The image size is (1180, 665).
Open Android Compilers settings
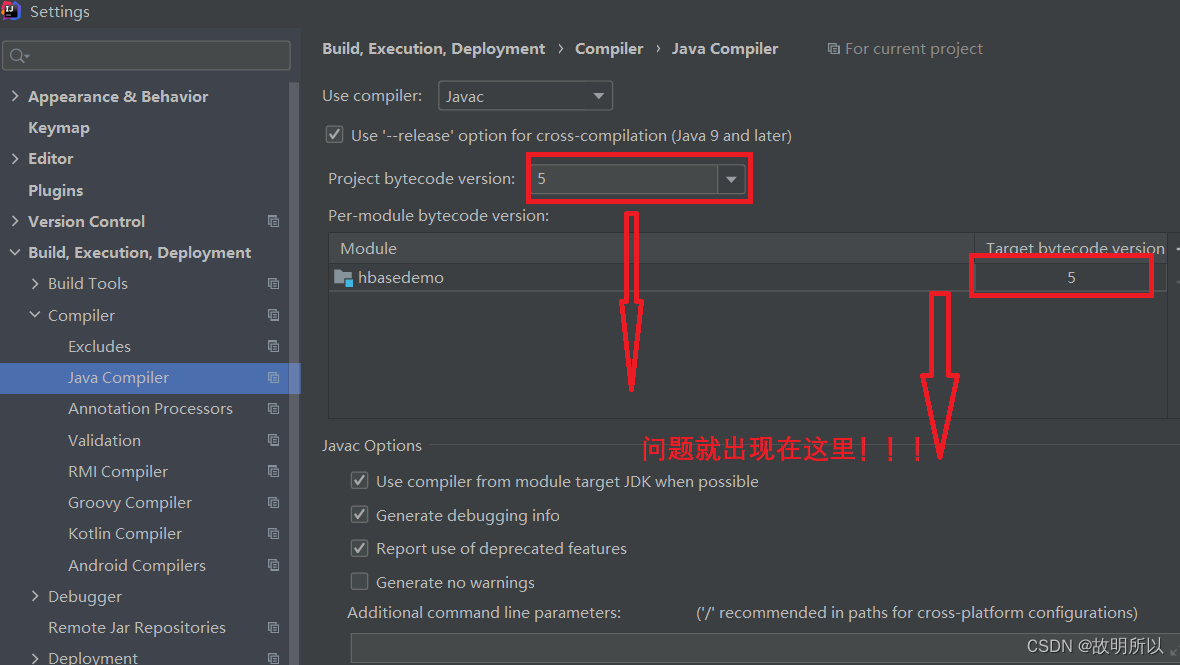[x=137, y=565]
